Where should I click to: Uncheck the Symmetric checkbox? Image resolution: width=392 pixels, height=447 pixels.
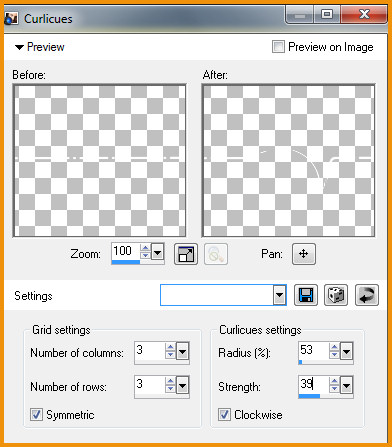point(36,415)
